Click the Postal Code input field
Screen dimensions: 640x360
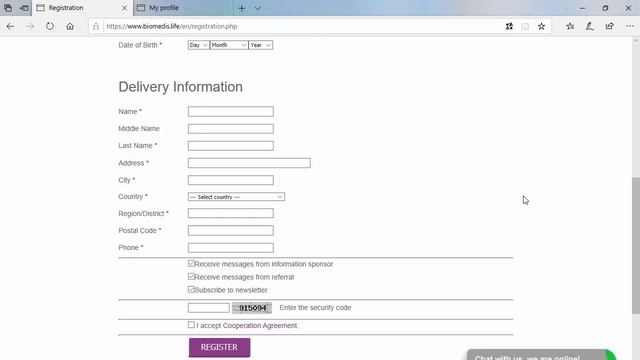231,231
